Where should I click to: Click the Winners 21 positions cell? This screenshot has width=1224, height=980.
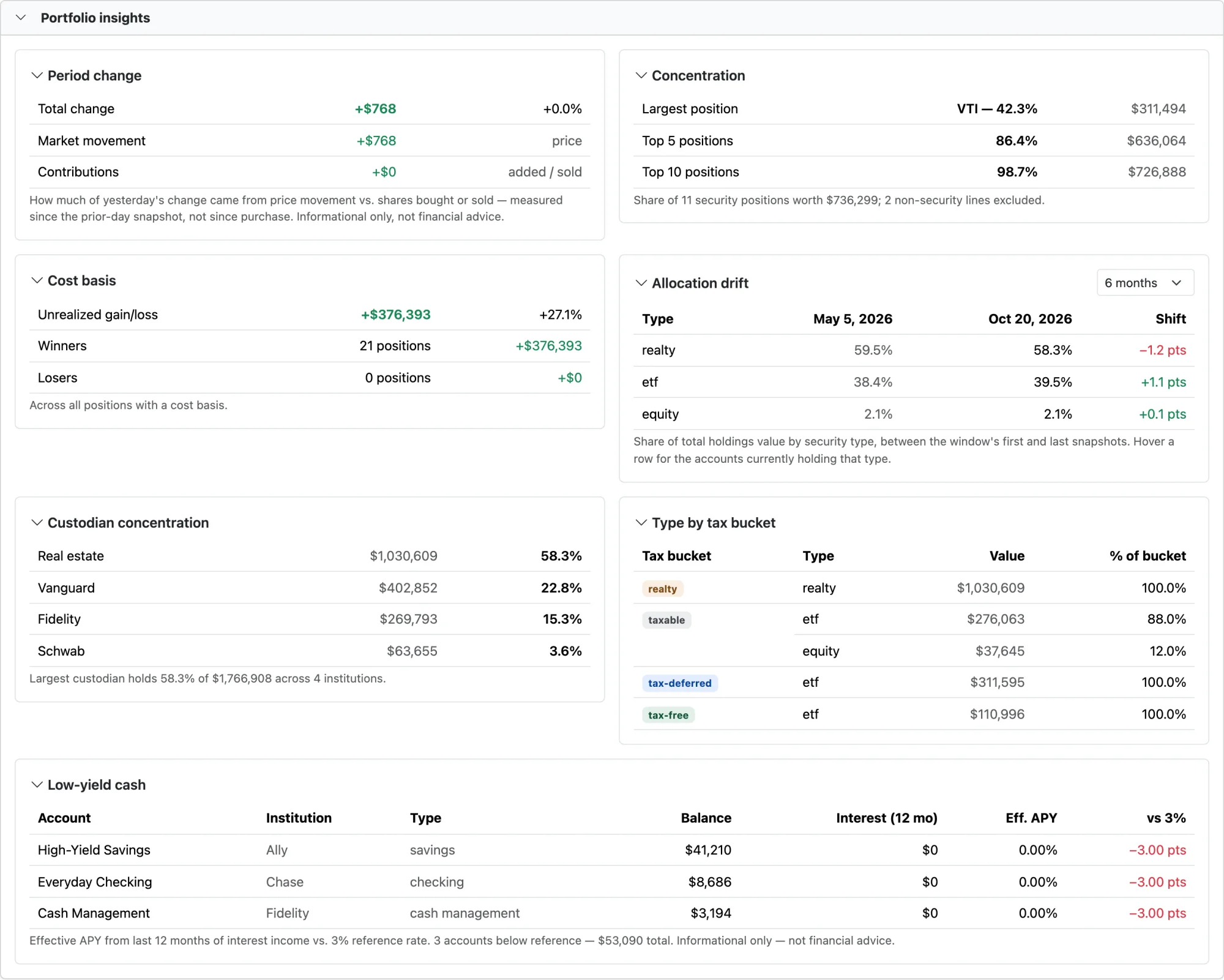pos(395,346)
